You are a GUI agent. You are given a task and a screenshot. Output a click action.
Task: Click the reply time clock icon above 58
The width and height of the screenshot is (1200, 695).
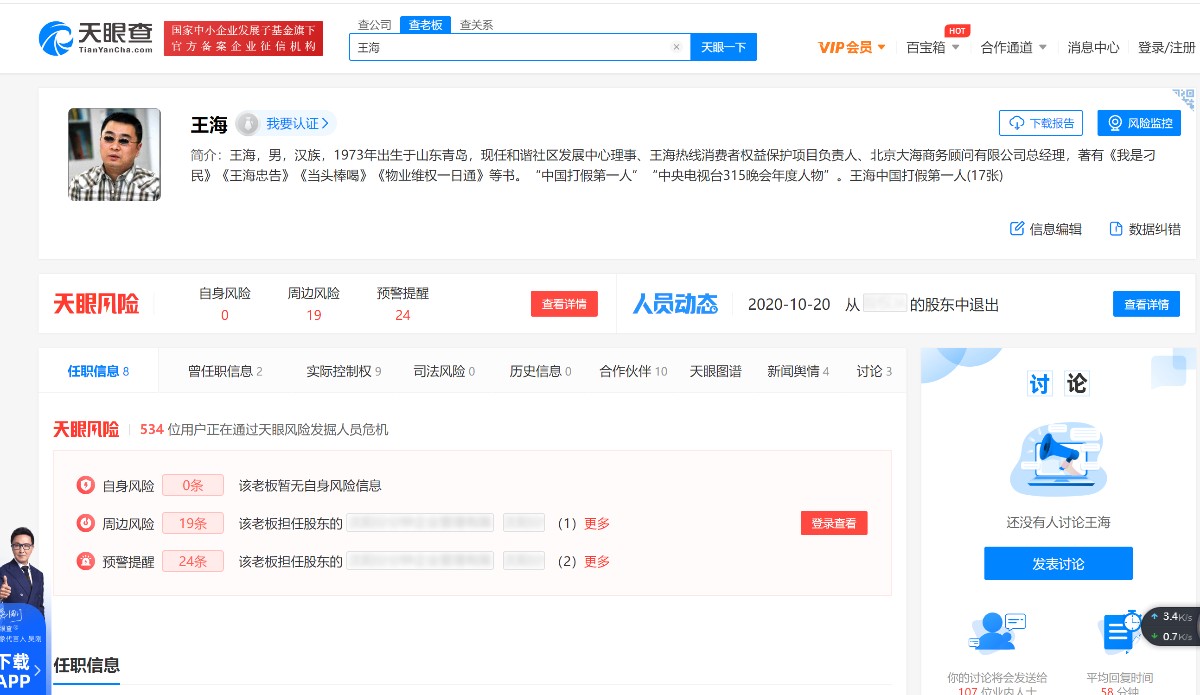click(1122, 631)
